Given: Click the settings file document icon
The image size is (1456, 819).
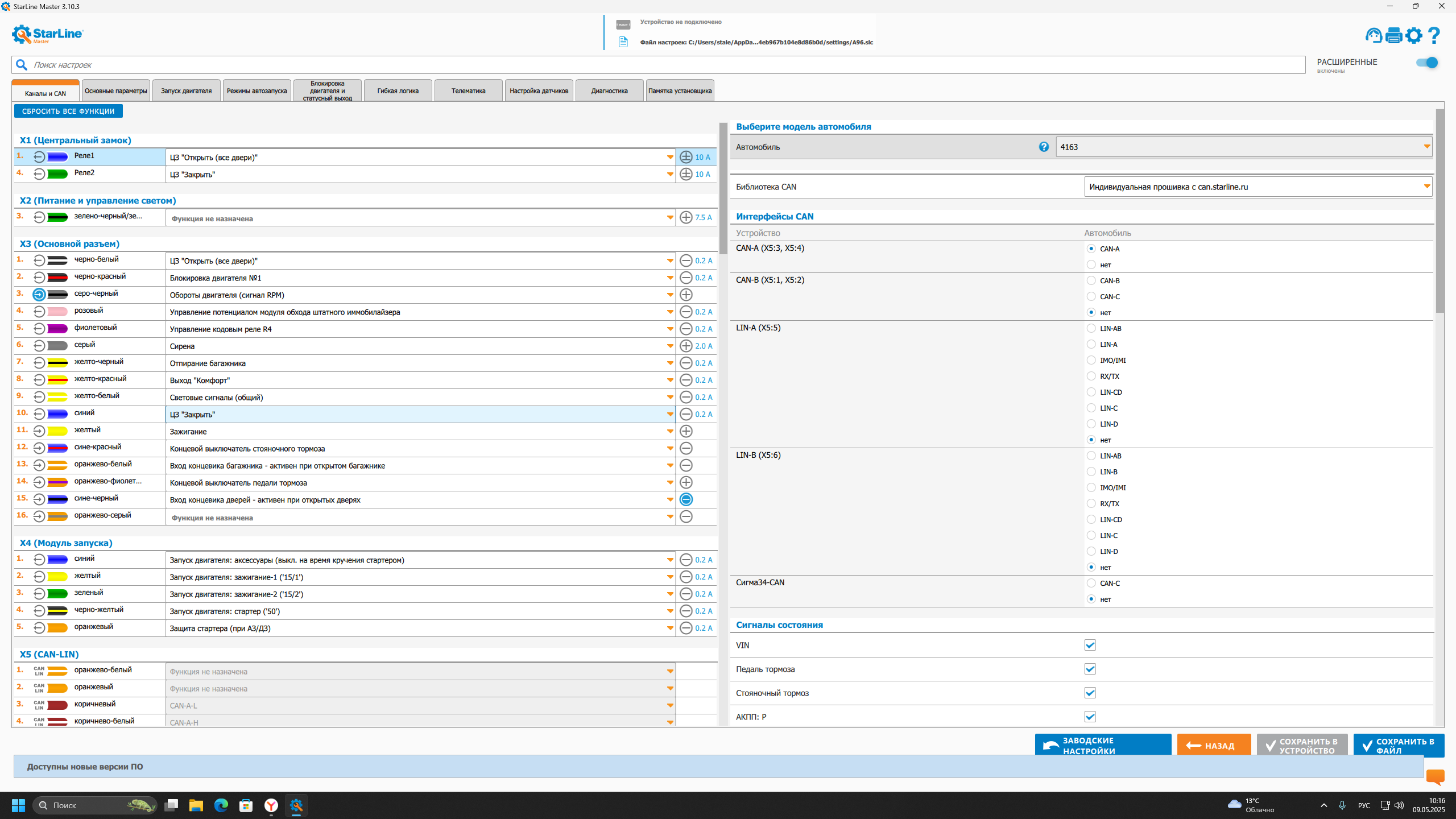Looking at the screenshot, I should pos(623,42).
